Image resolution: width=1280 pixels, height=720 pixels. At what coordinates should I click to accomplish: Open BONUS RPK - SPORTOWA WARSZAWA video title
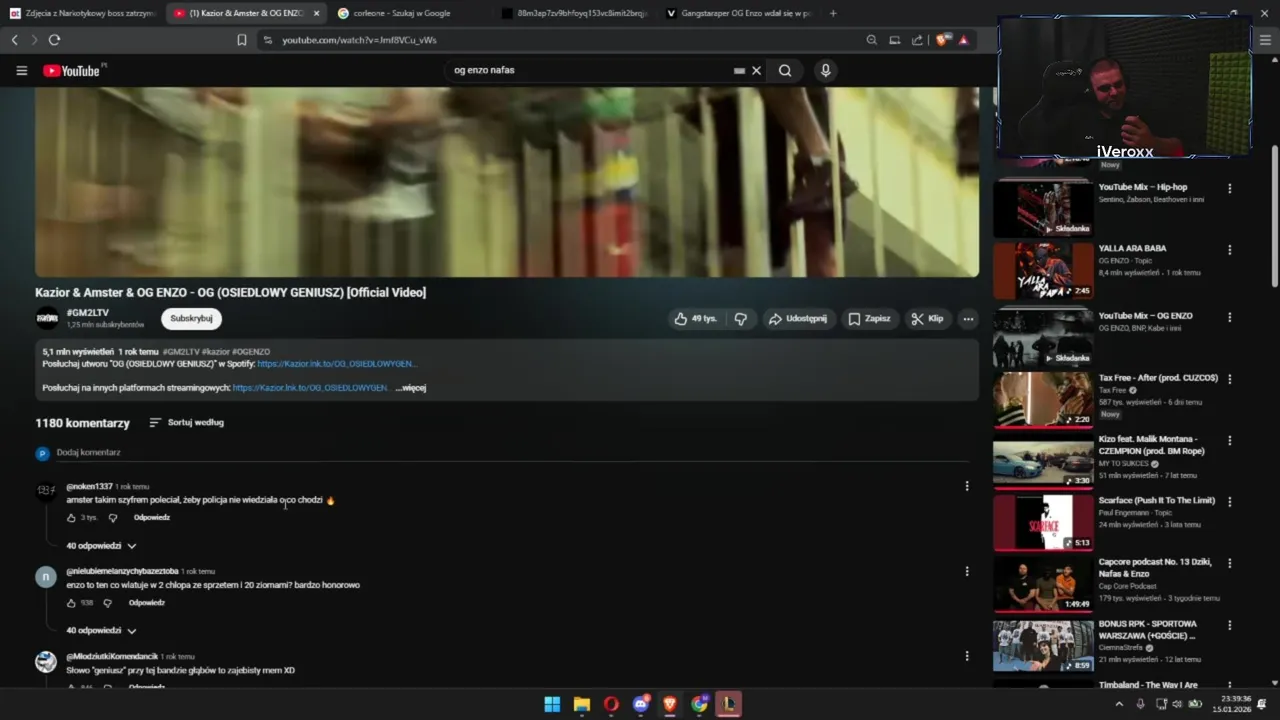1148,630
